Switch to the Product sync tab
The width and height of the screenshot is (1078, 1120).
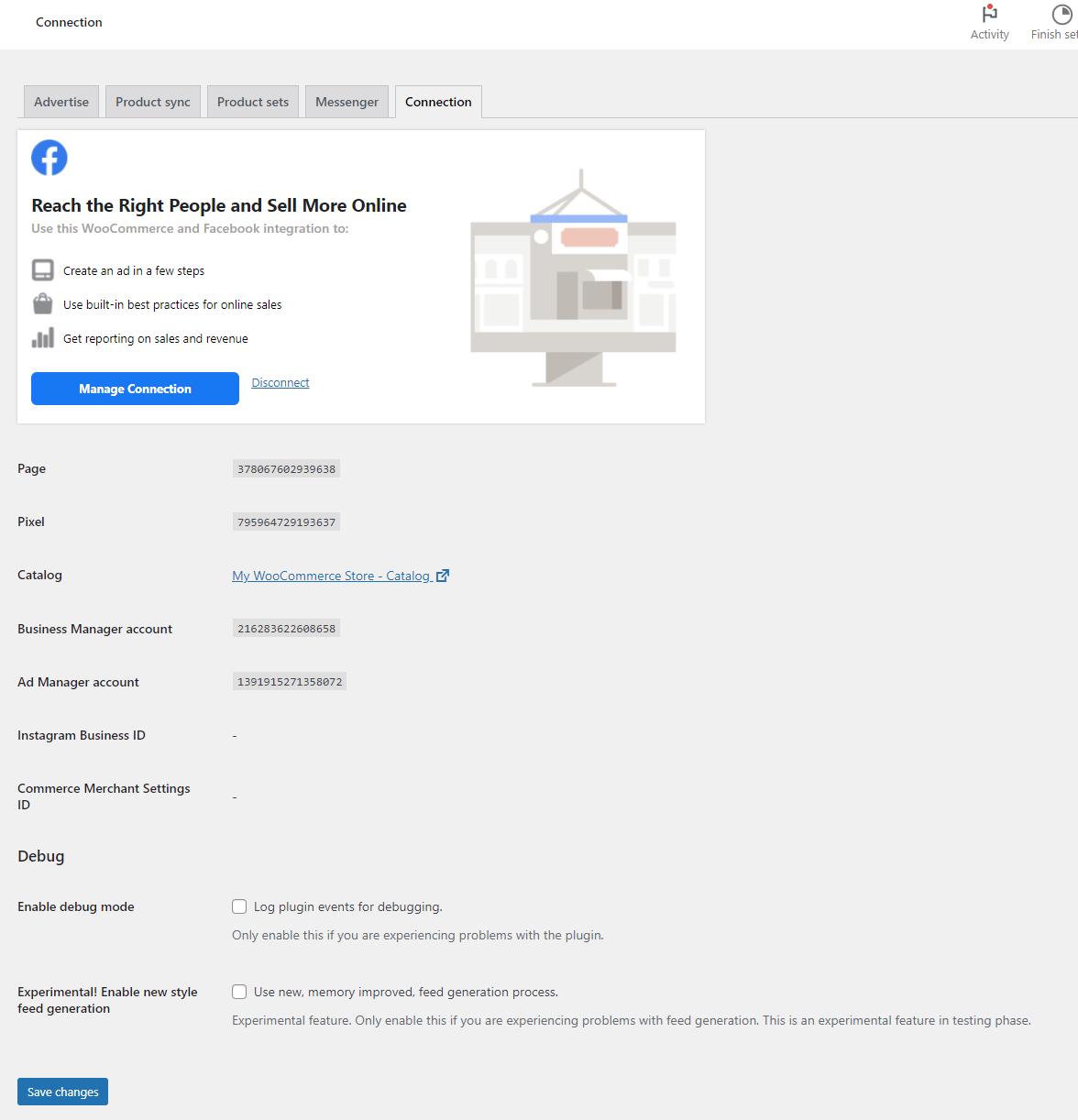click(x=153, y=102)
